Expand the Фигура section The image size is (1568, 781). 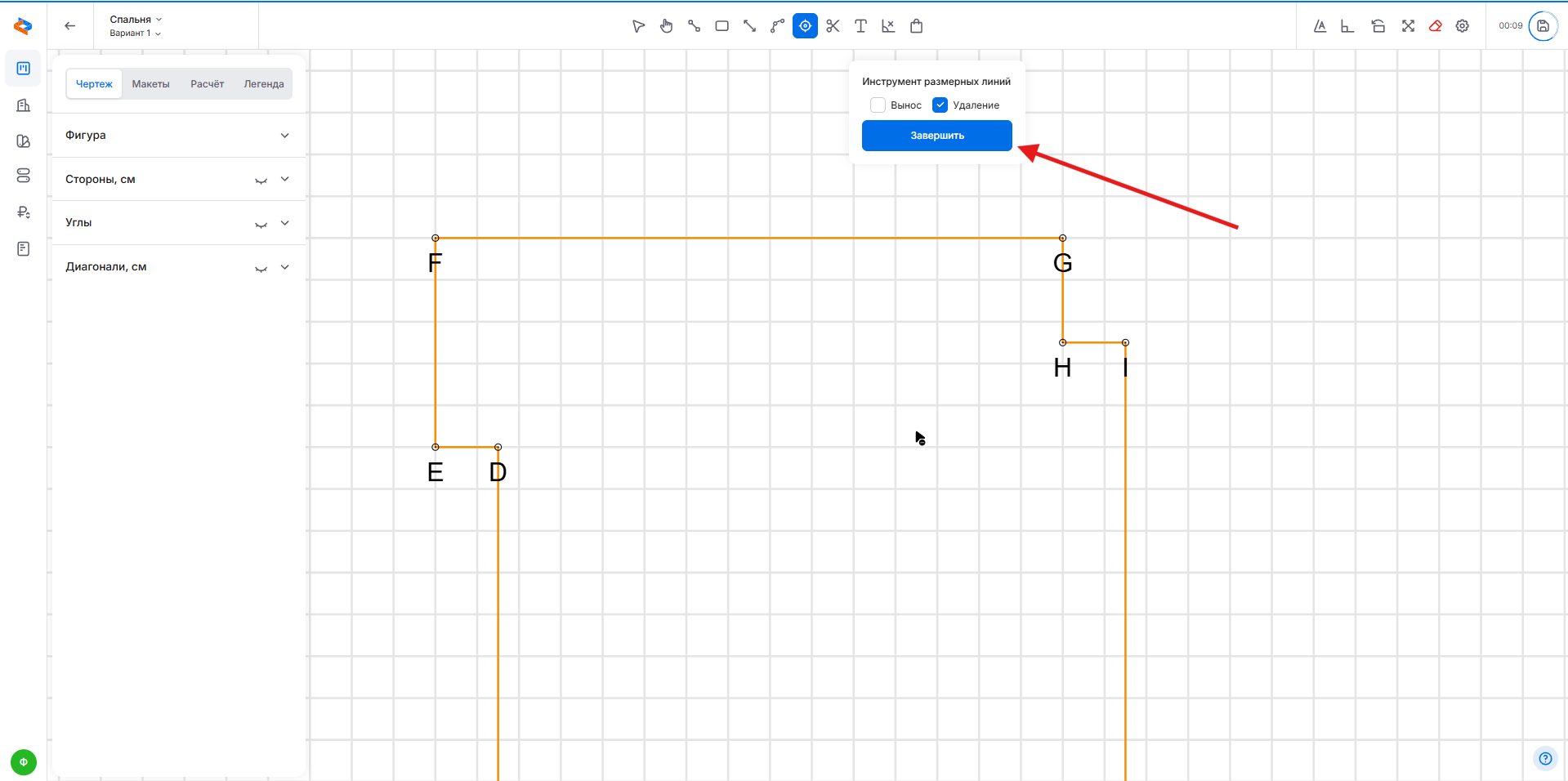pyautogui.click(x=284, y=136)
